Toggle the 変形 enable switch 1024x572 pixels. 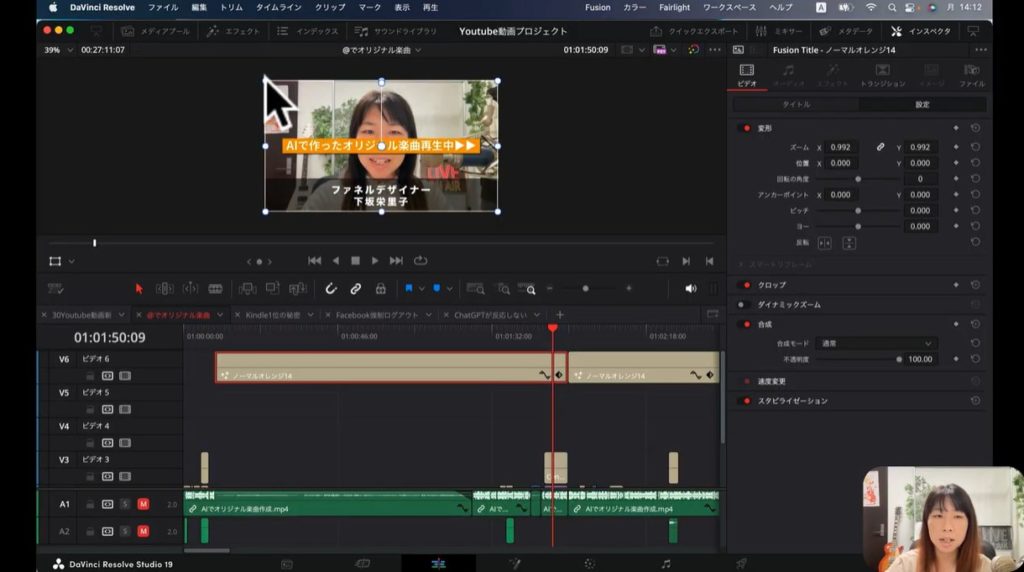click(x=745, y=128)
